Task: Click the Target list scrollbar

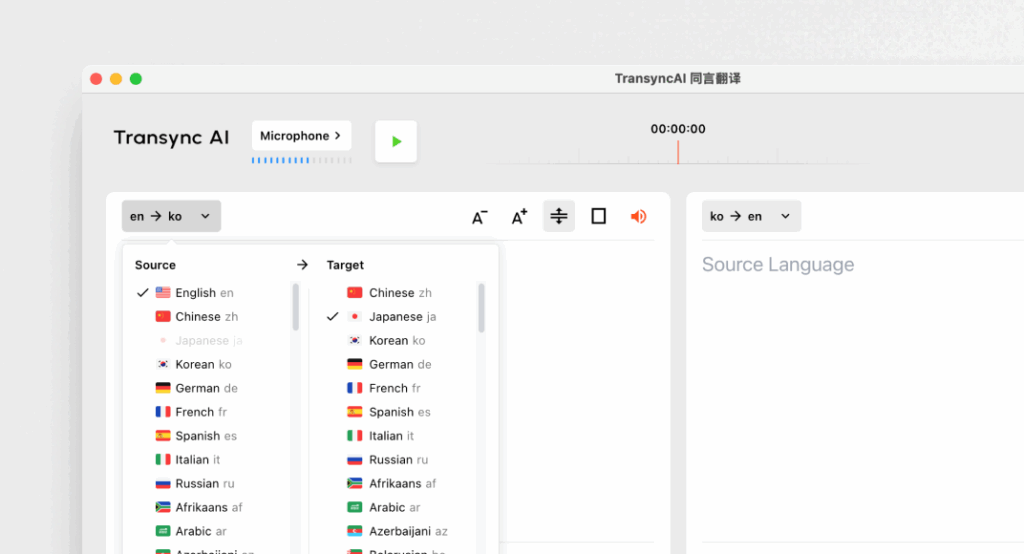Action: point(482,308)
